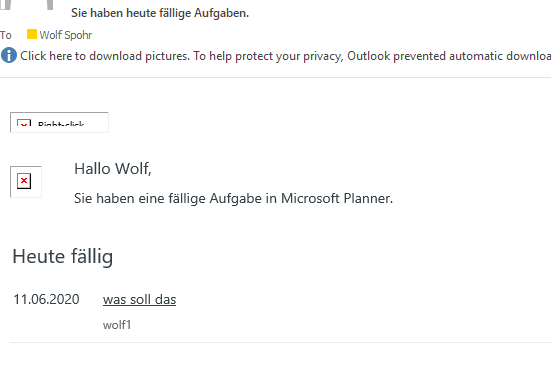Open the "was soll das" task link
Viewport: 551px width, 373px height.
pyautogui.click(x=140, y=300)
